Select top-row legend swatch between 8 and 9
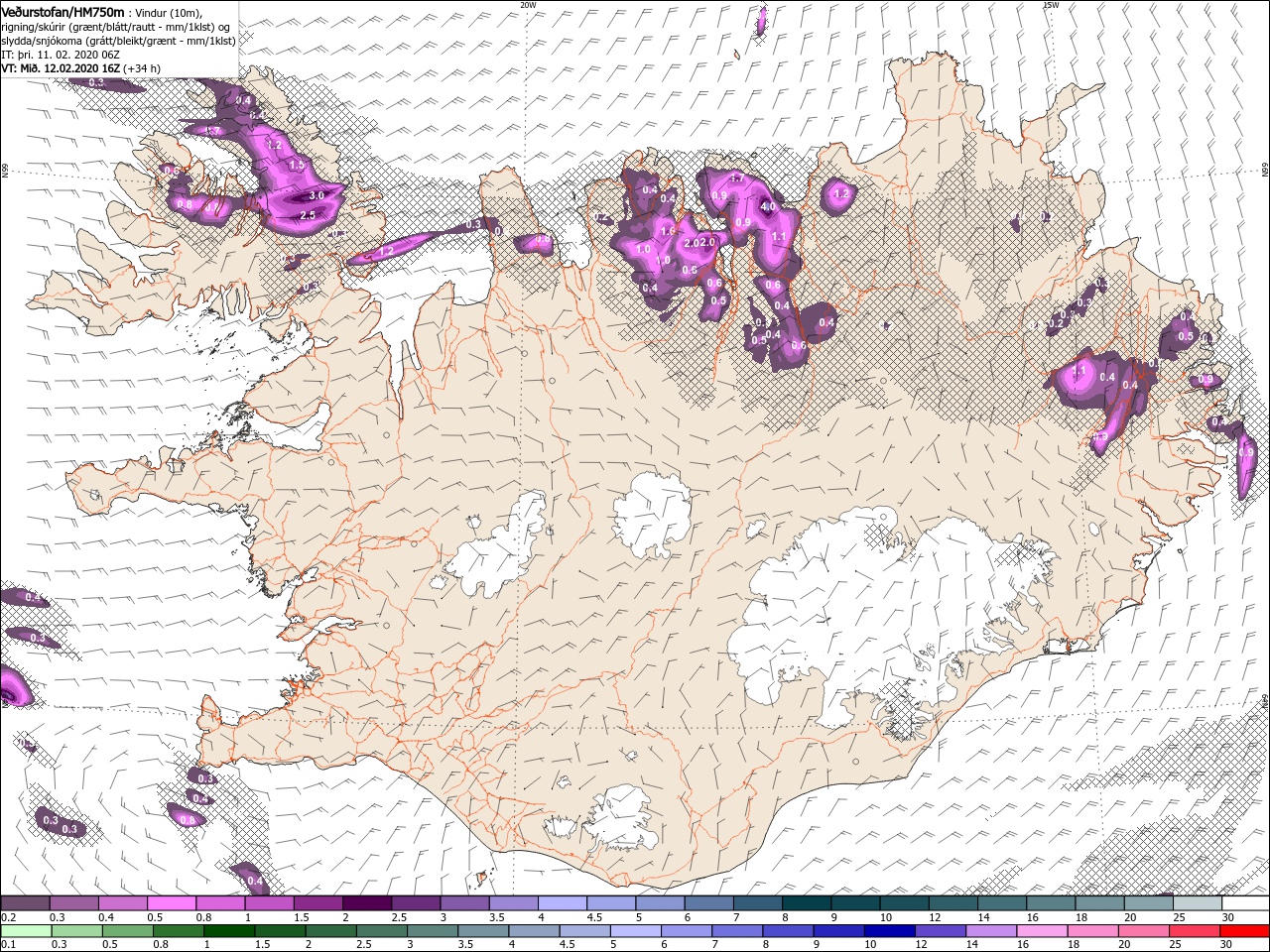Image resolution: width=1270 pixels, height=952 pixels. [x=806, y=903]
